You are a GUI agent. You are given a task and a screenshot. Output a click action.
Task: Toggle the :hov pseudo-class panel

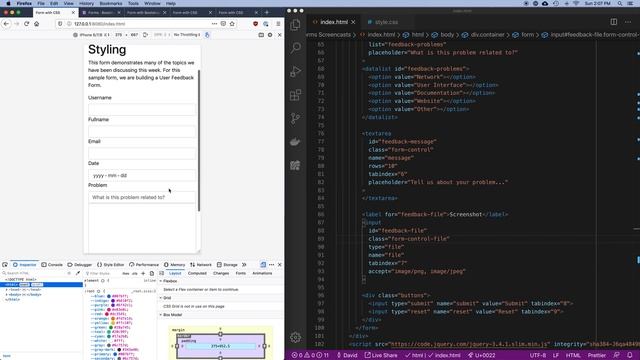point(126,273)
